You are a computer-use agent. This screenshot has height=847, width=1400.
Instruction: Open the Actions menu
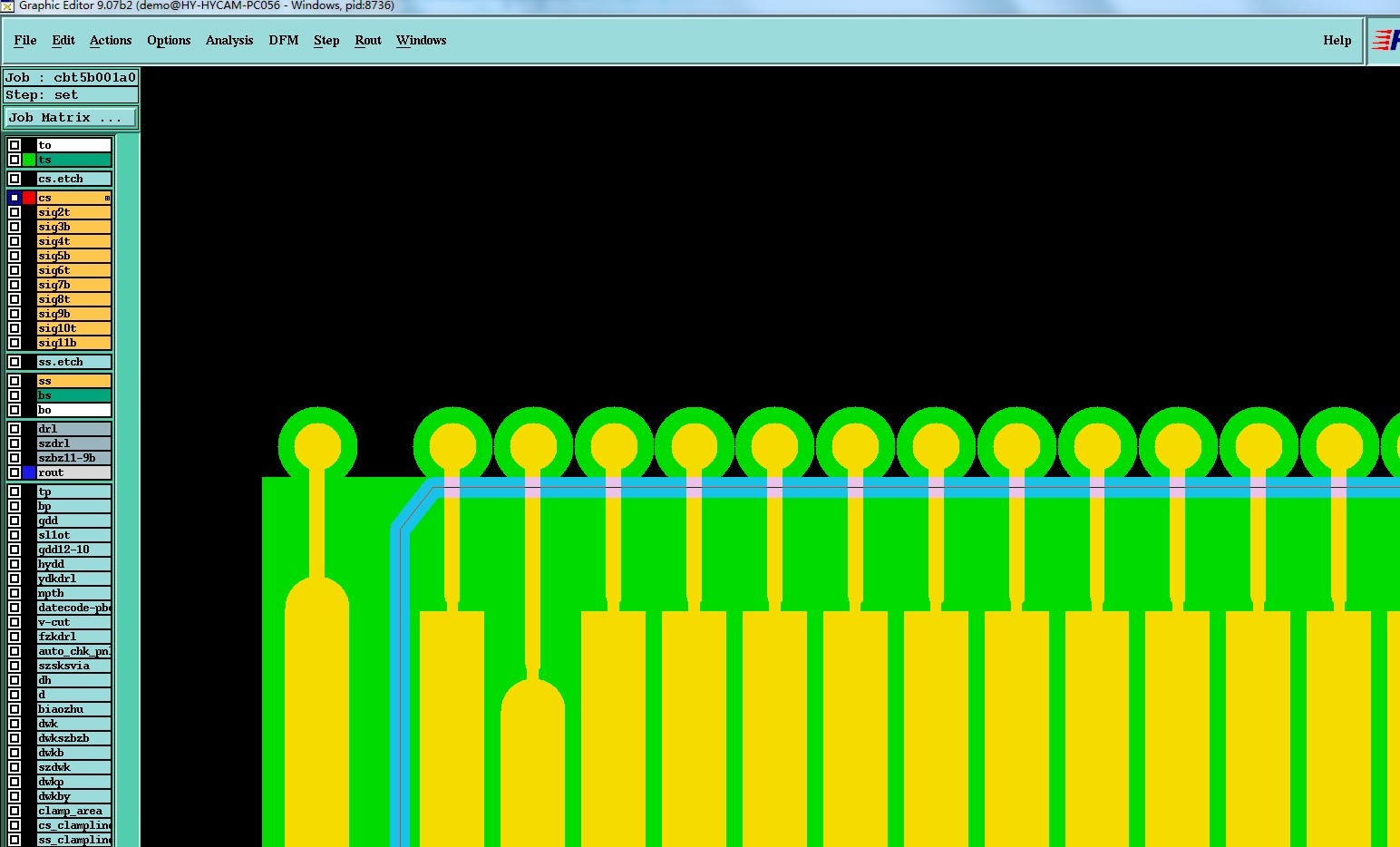111,41
